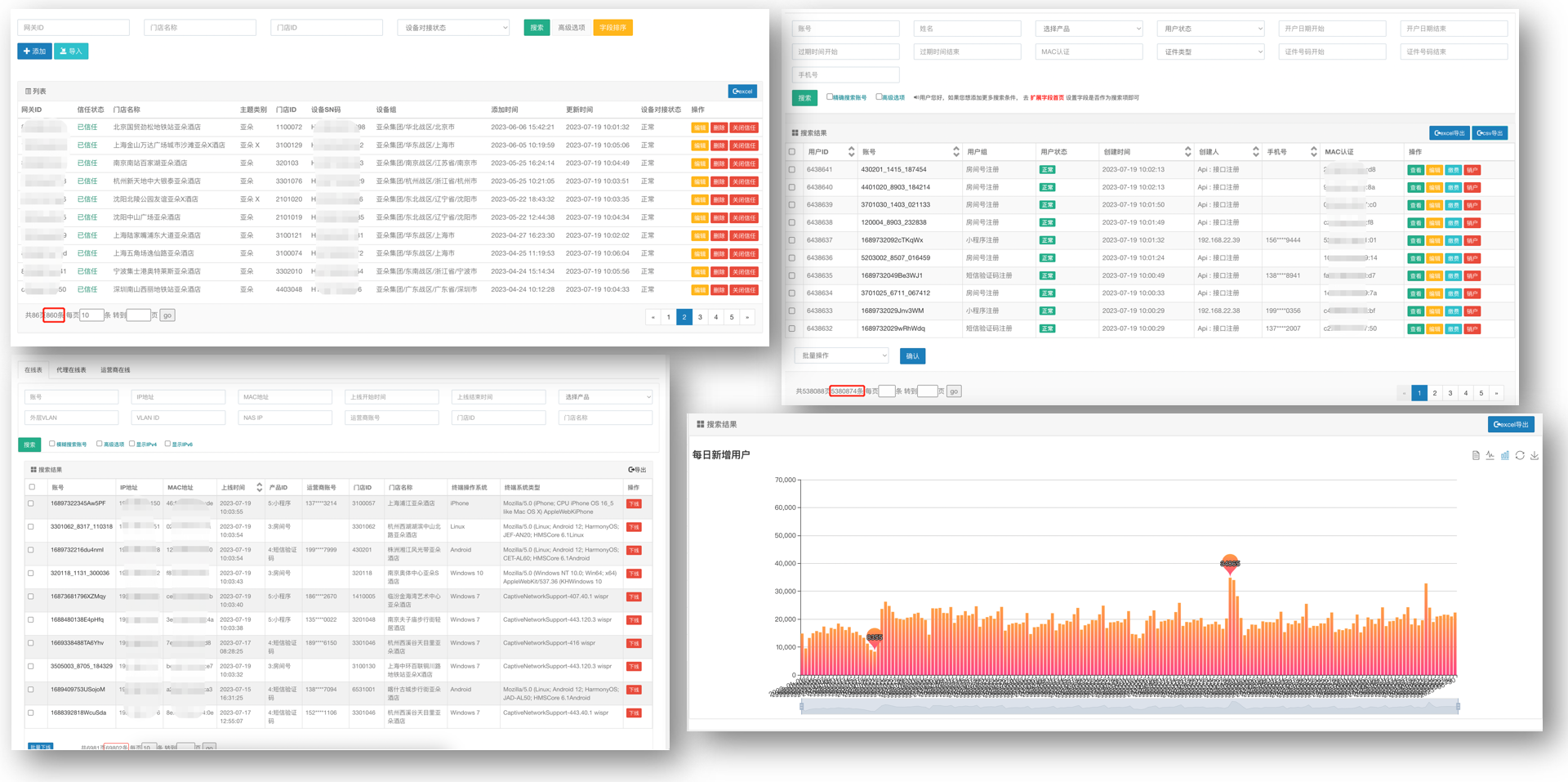
Task: Open the 用户状态 dropdown
Action: (1210, 29)
